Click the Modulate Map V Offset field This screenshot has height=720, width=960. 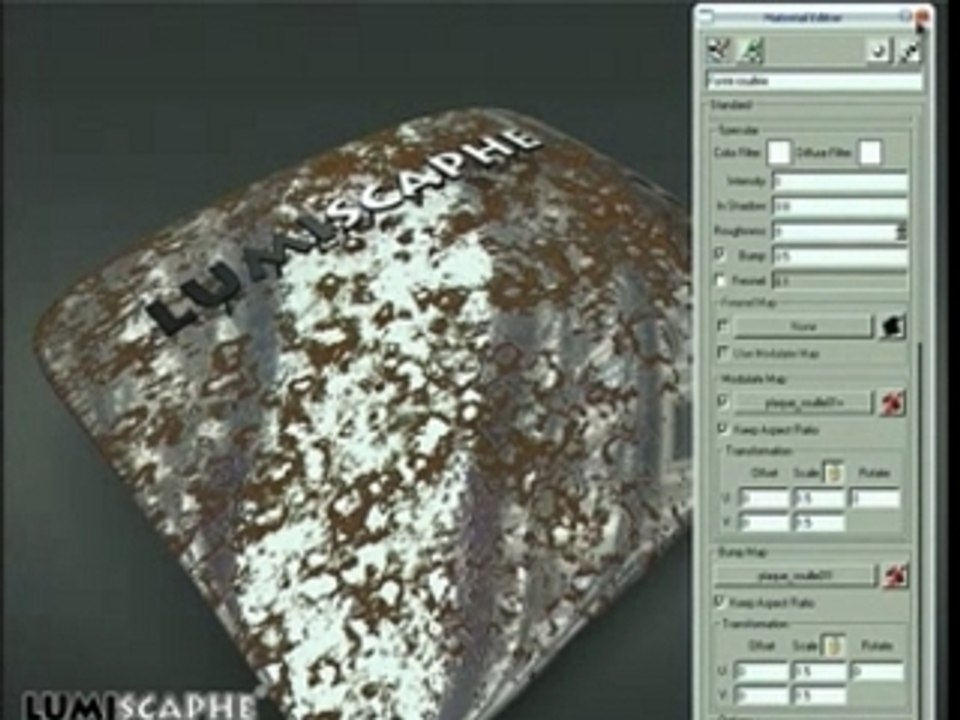(x=763, y=522)
